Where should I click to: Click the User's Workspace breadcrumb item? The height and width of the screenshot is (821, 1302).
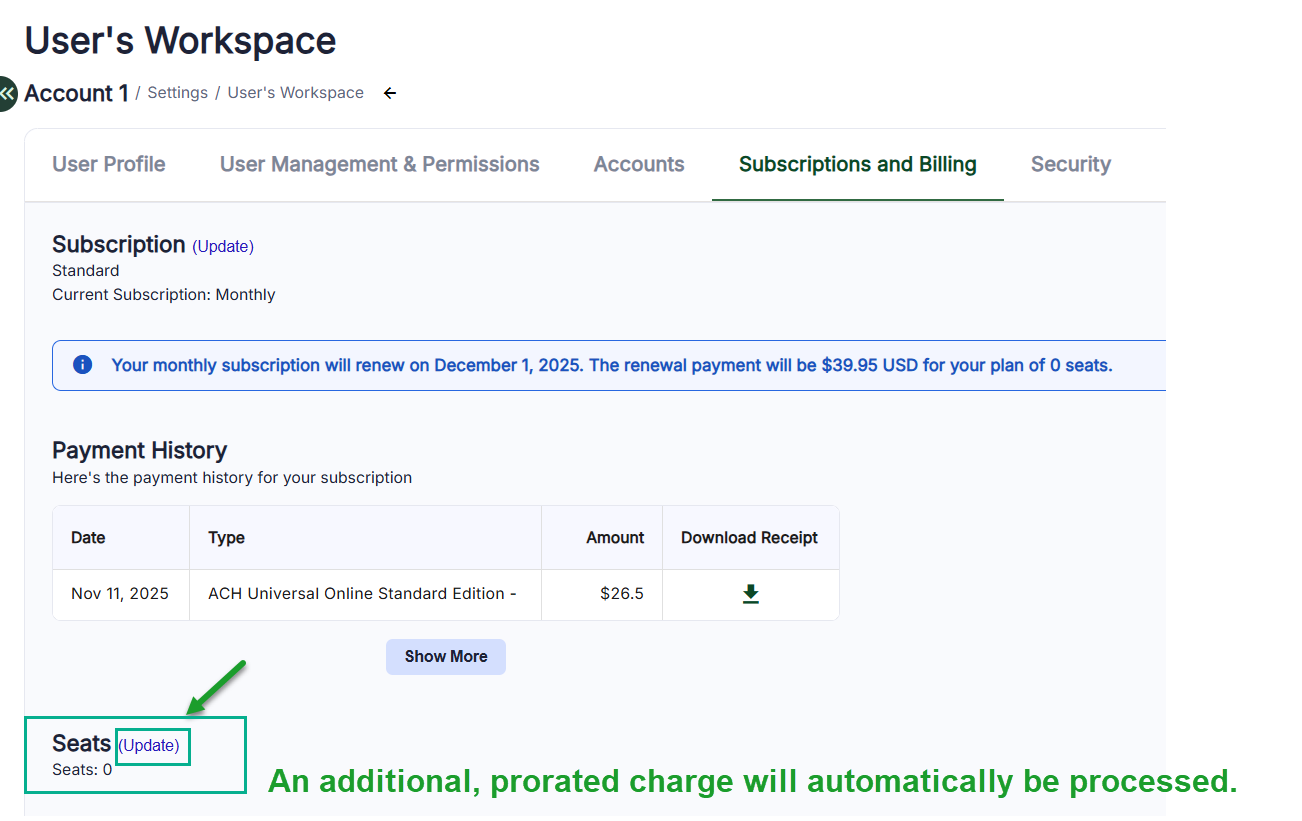point(295,93)
